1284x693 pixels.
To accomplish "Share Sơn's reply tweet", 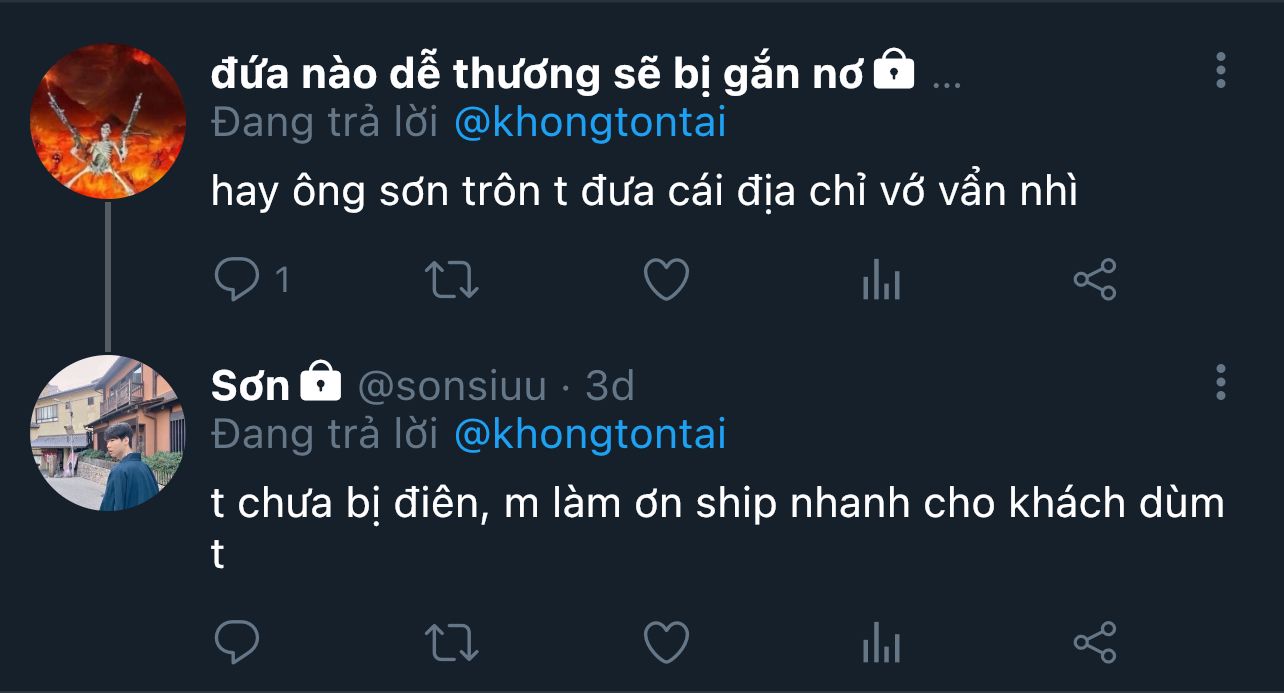I will 1094,641.
